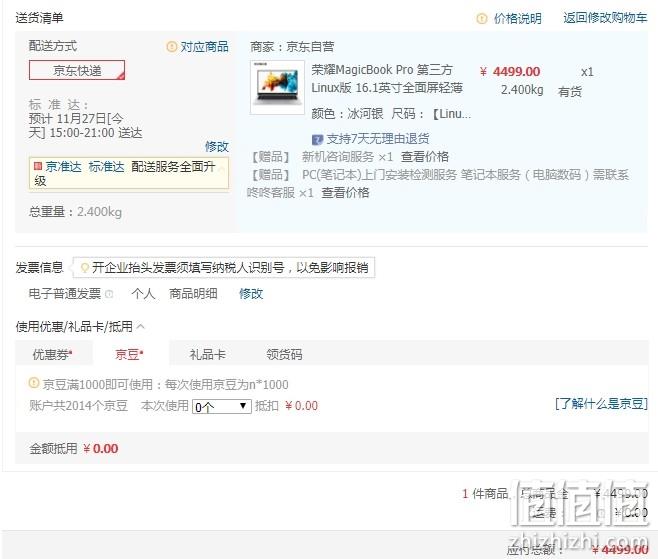This screenshot has width=658, height=559.
Task: Click 账户共2014个京豆 text
Action: click(x=78, y=406)
